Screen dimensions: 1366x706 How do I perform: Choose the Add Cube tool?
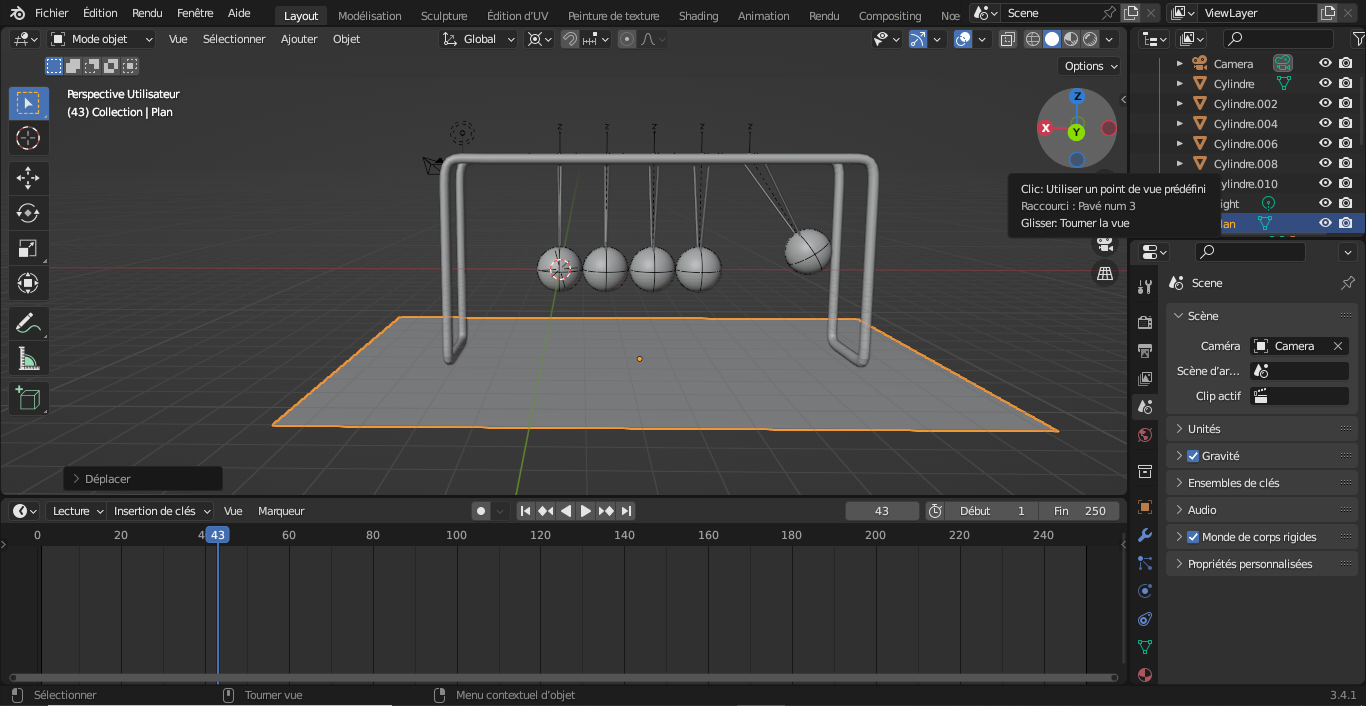[x=28, y=399]
